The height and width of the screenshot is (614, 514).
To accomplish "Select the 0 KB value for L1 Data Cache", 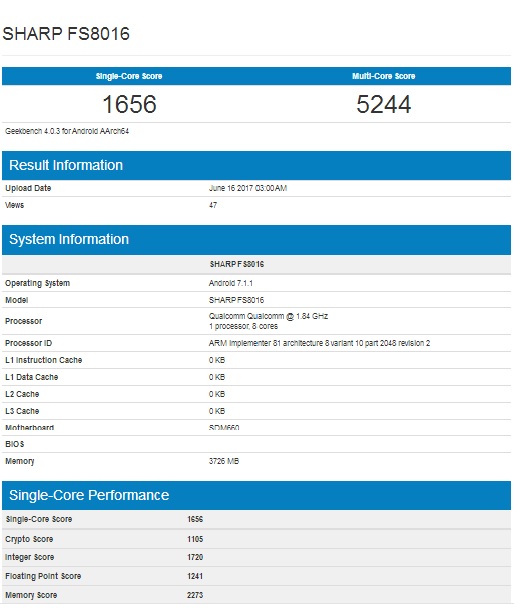I will (217, 377).
